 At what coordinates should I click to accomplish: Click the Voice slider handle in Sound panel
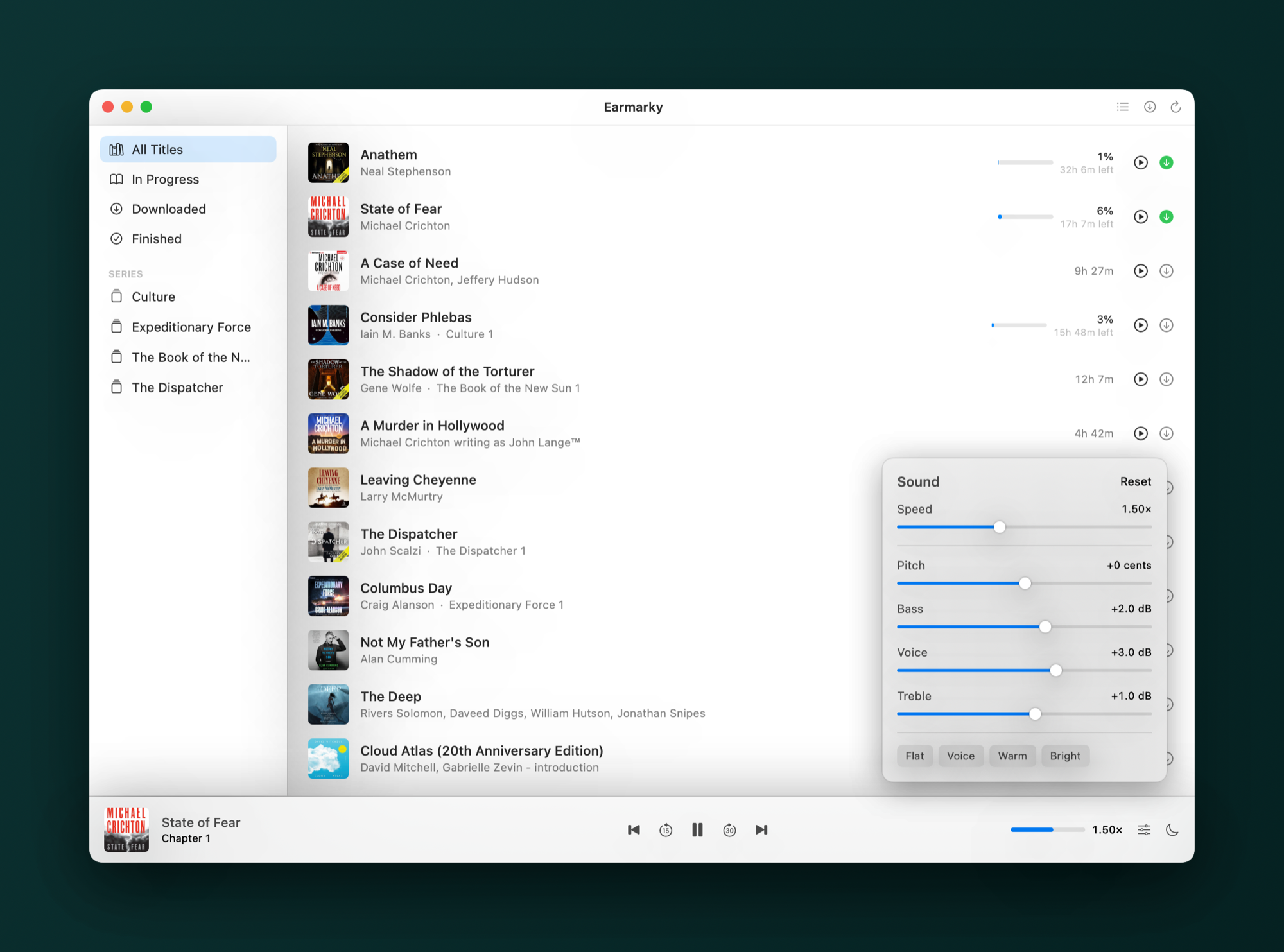point(1056,670)
